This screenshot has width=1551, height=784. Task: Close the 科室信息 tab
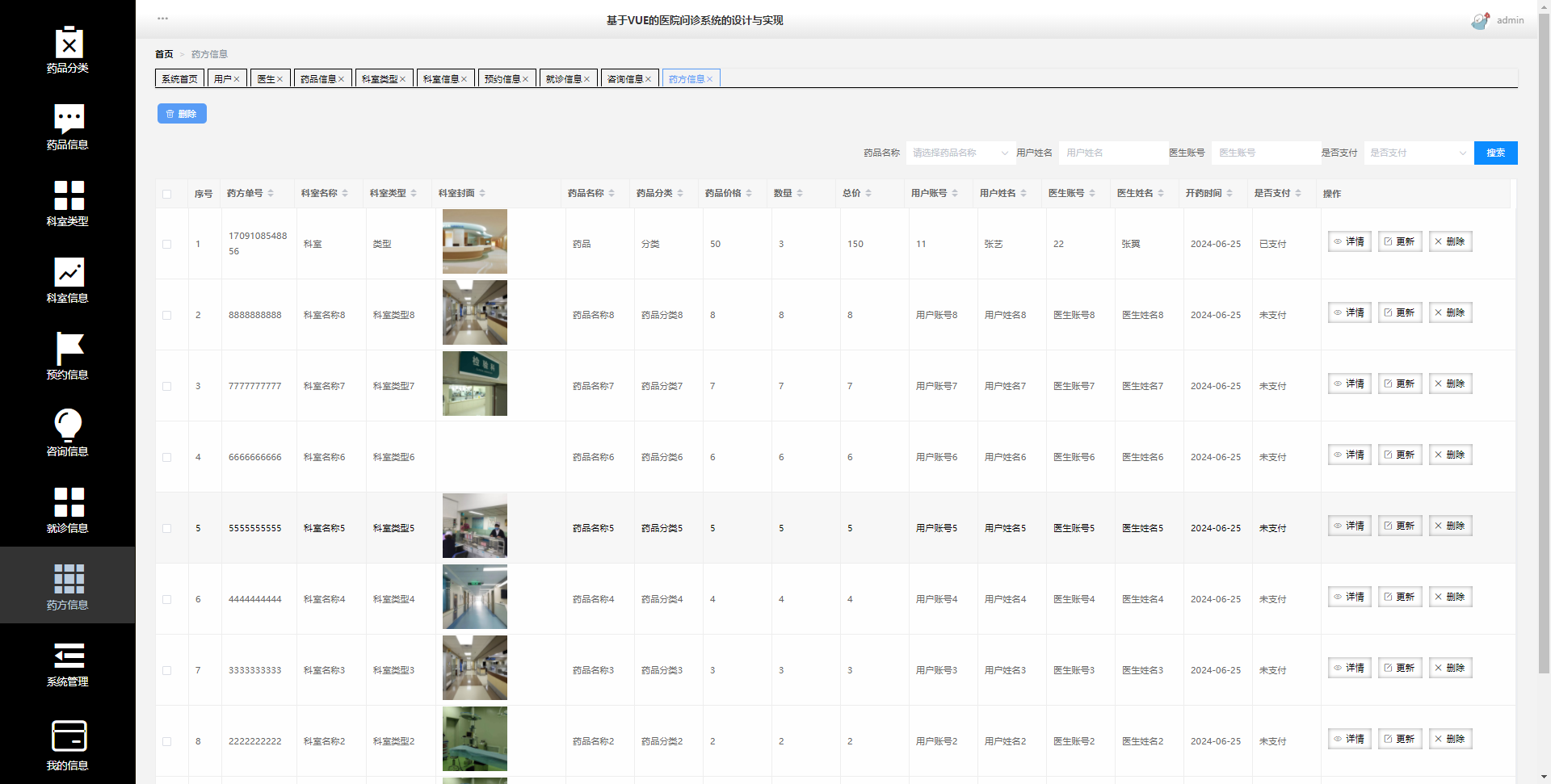click(x=464, y=79)
